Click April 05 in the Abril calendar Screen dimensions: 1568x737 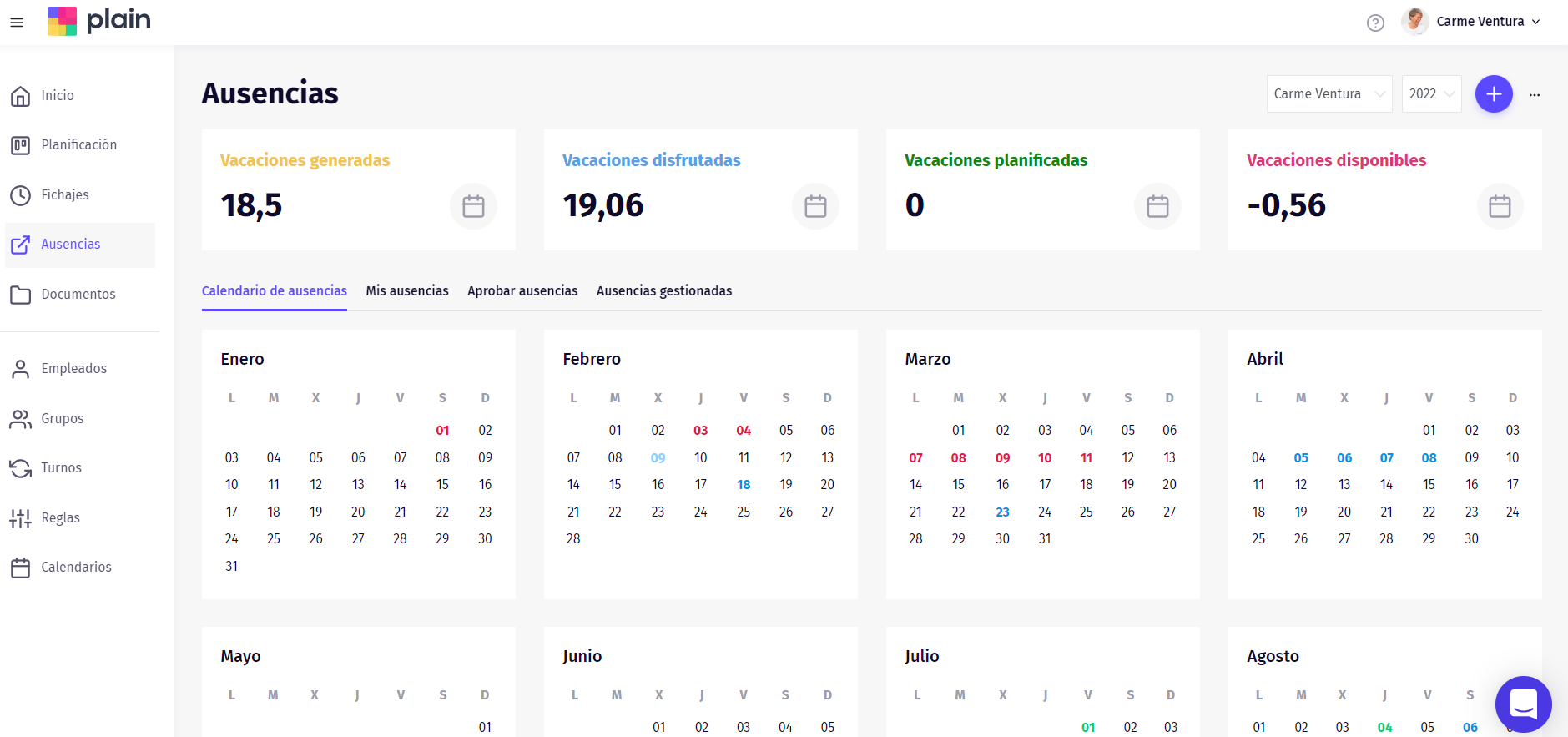click(1301, 458)
